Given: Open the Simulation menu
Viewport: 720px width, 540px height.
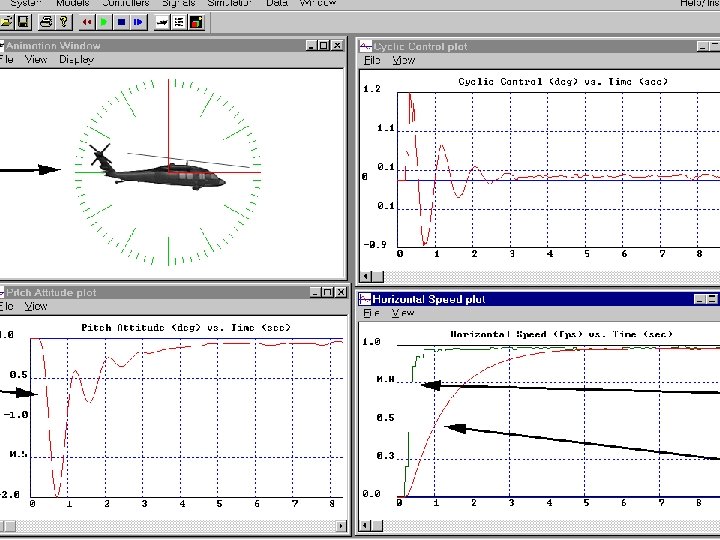Looking at the screenshot, I should tap(229, 4).
